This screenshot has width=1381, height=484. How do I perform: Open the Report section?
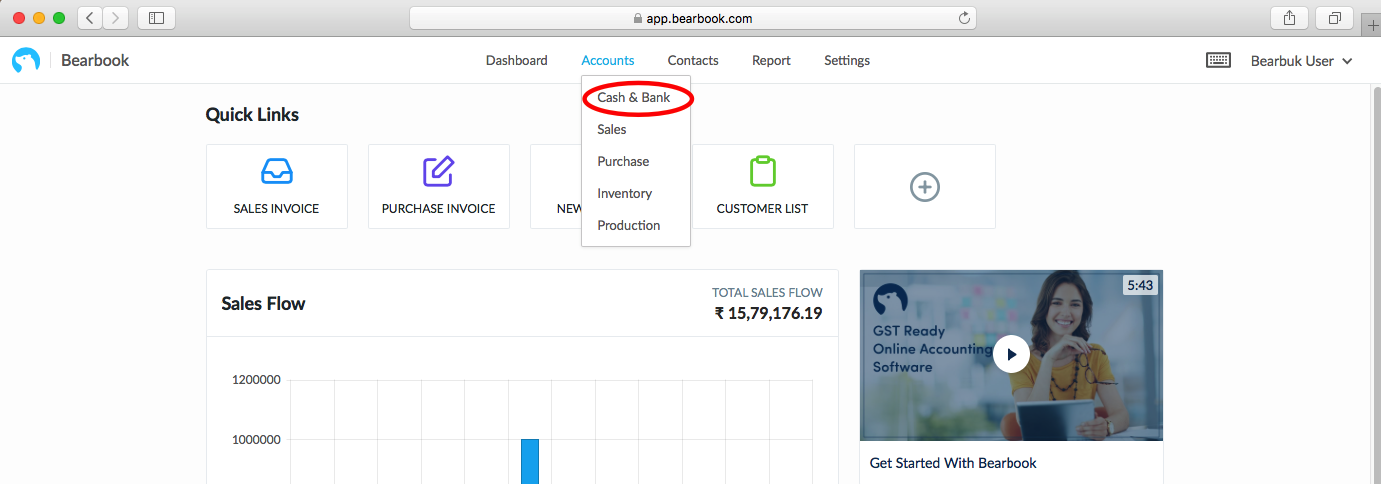tap(771, 61)
